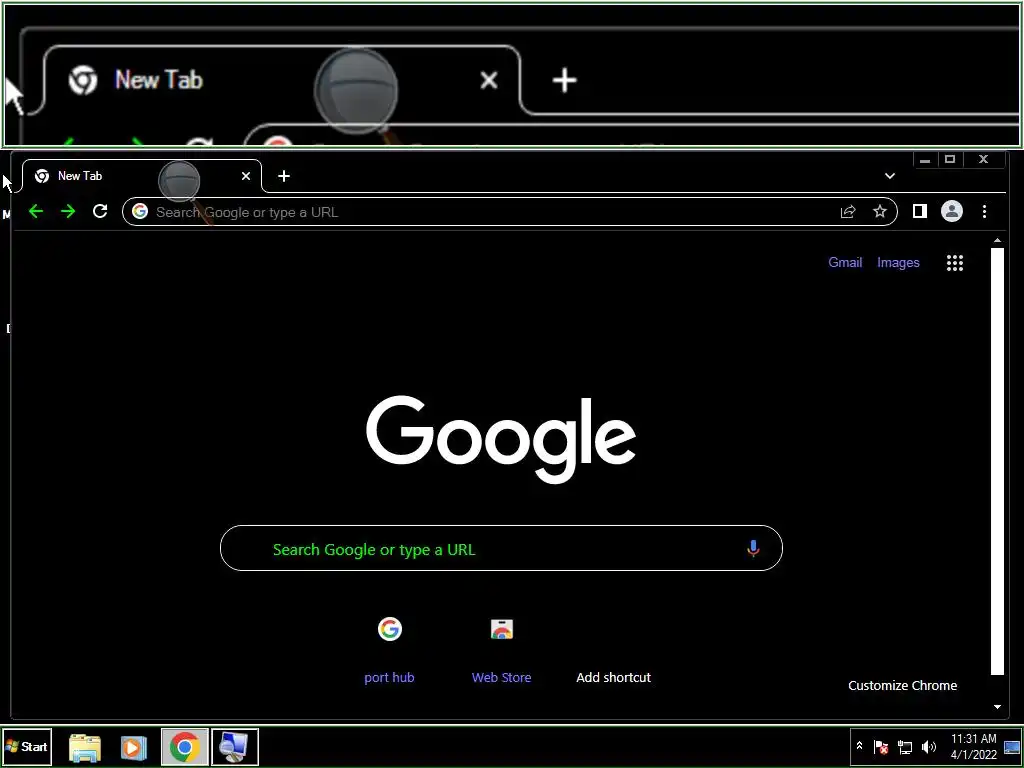This screenshot has height=768, width=1024.
Task: Click the page scrollbar up arrow
Action: coord(997,241)
